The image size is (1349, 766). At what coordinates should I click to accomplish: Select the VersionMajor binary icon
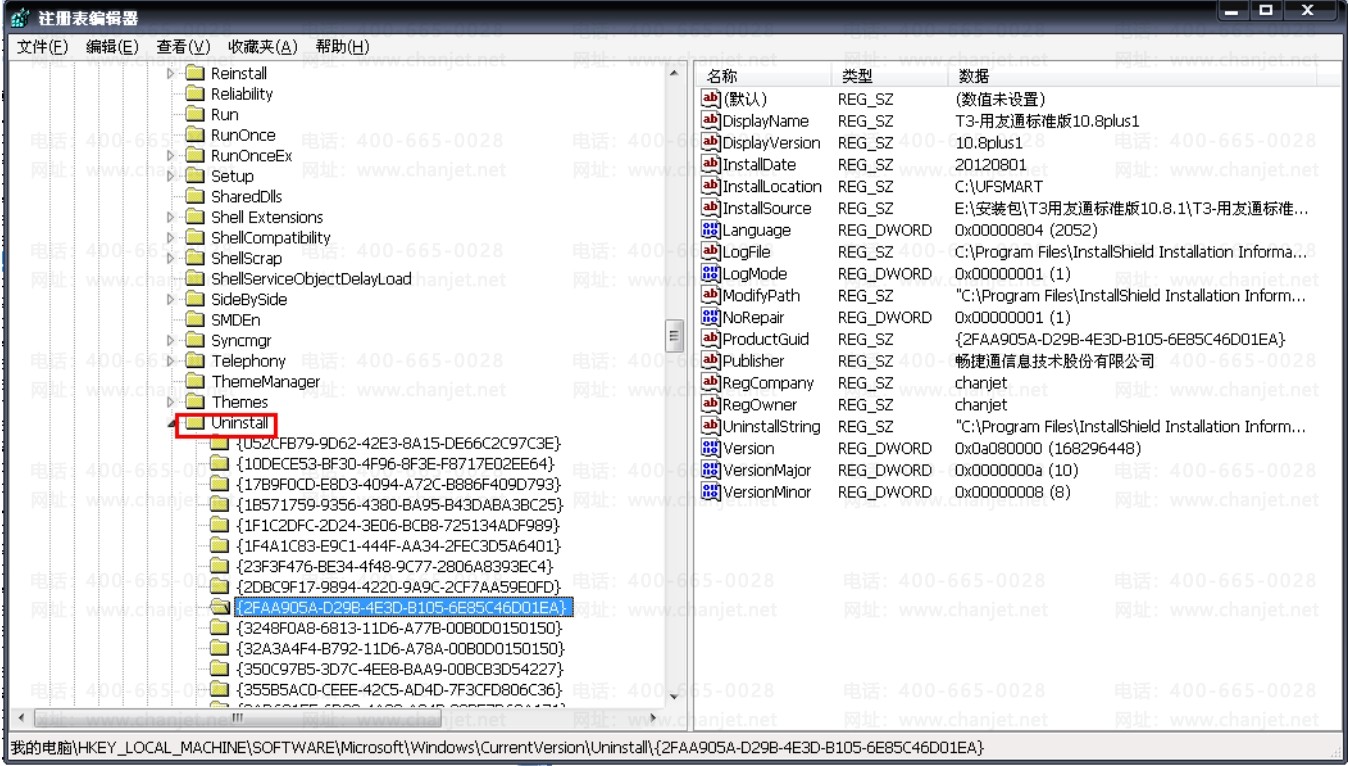pyautogui.click(x=712, y=470)
